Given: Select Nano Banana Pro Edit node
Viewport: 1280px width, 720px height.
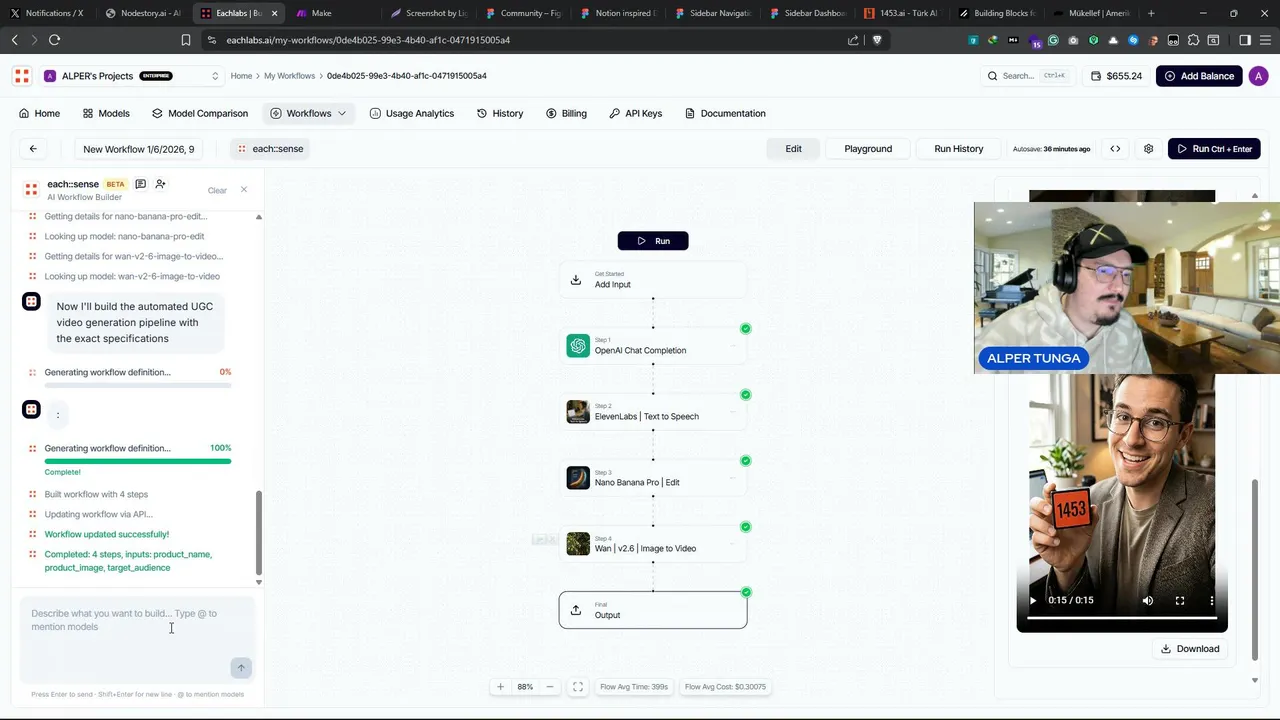Looking at the screenshot, I should click(x=653, y=478).
